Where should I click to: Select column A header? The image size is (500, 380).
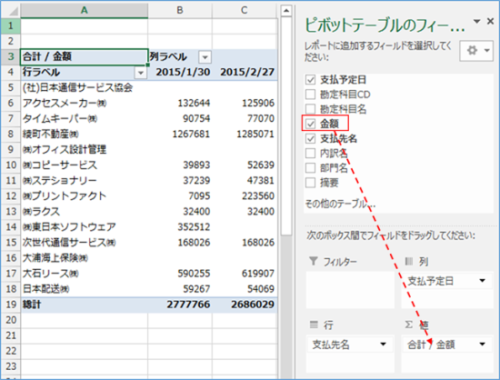[x=84, y=10]
